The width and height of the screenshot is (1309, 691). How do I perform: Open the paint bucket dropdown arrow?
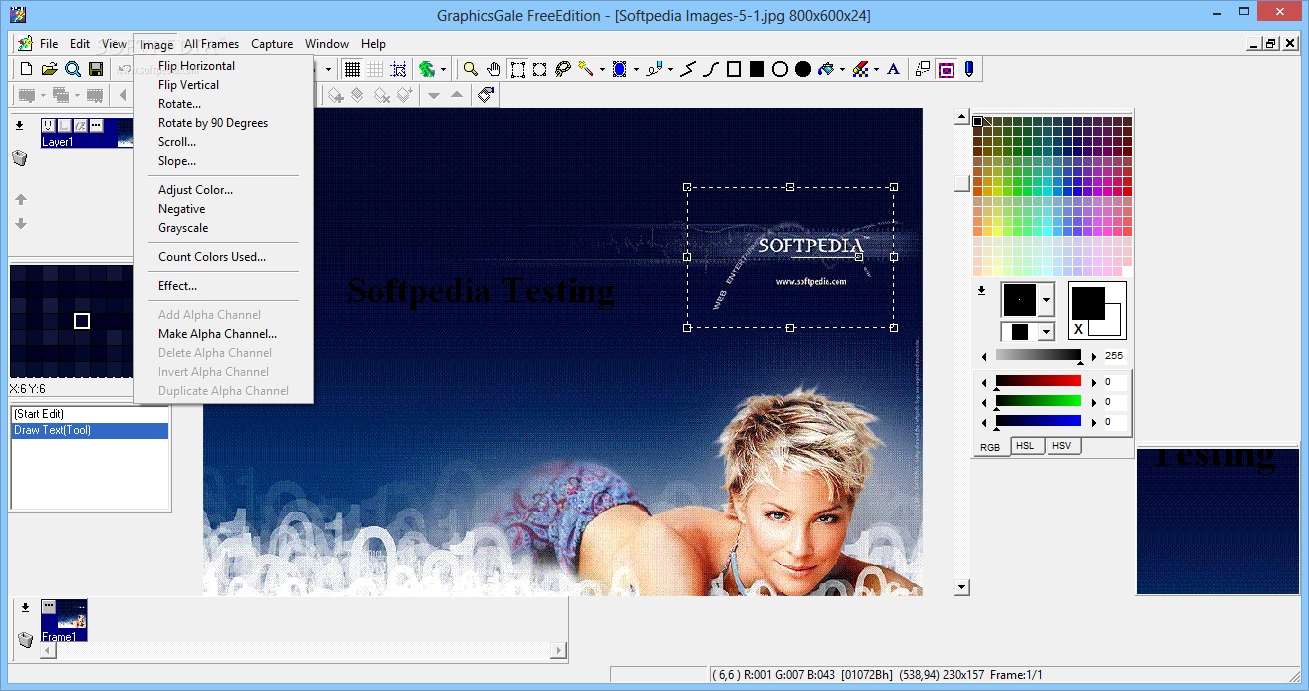click(843, 70)
